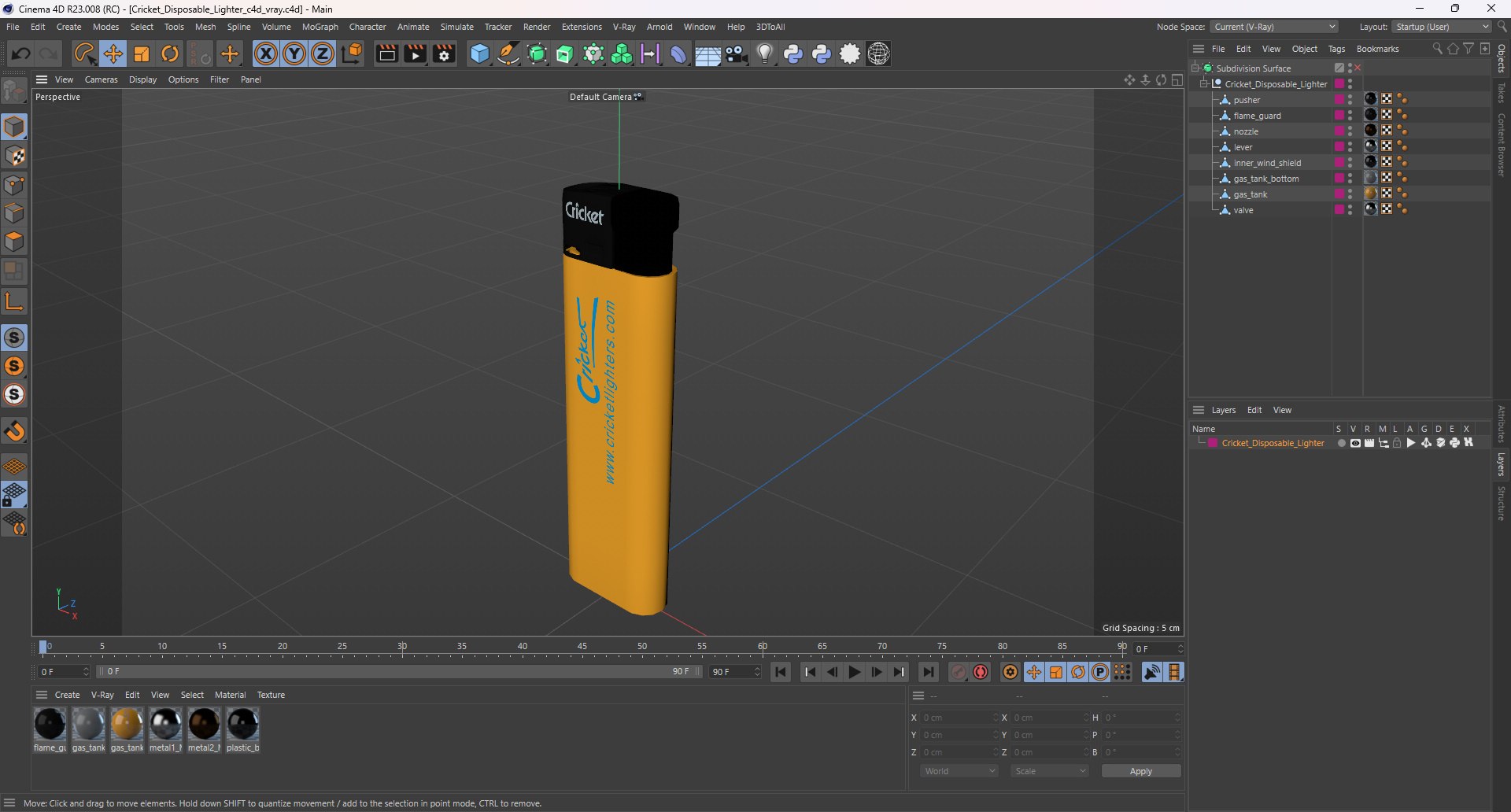Open Layers panel hamburger menu
This screenshot has height=812, width=1511.
point(1199,410)
